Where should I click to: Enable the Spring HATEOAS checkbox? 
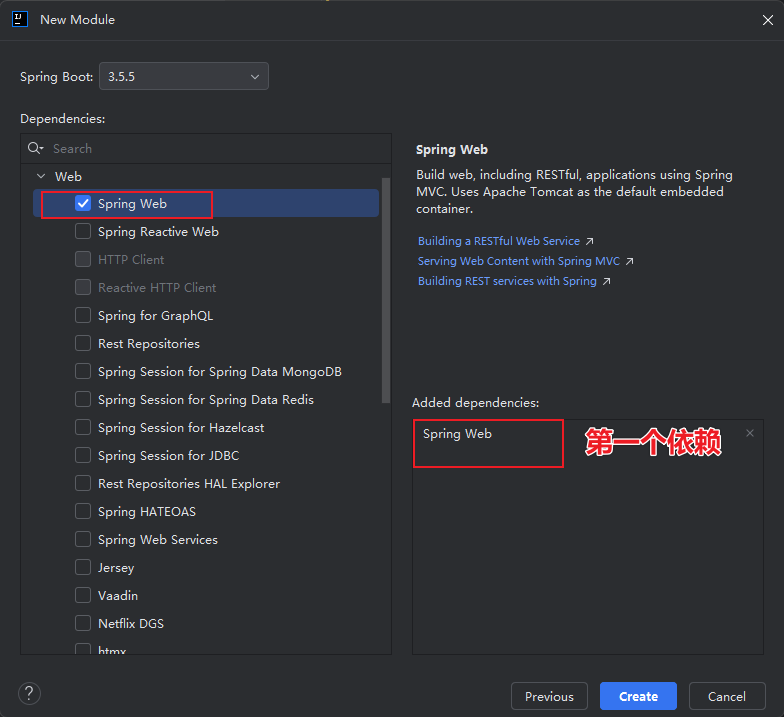(x=83, y=512)
